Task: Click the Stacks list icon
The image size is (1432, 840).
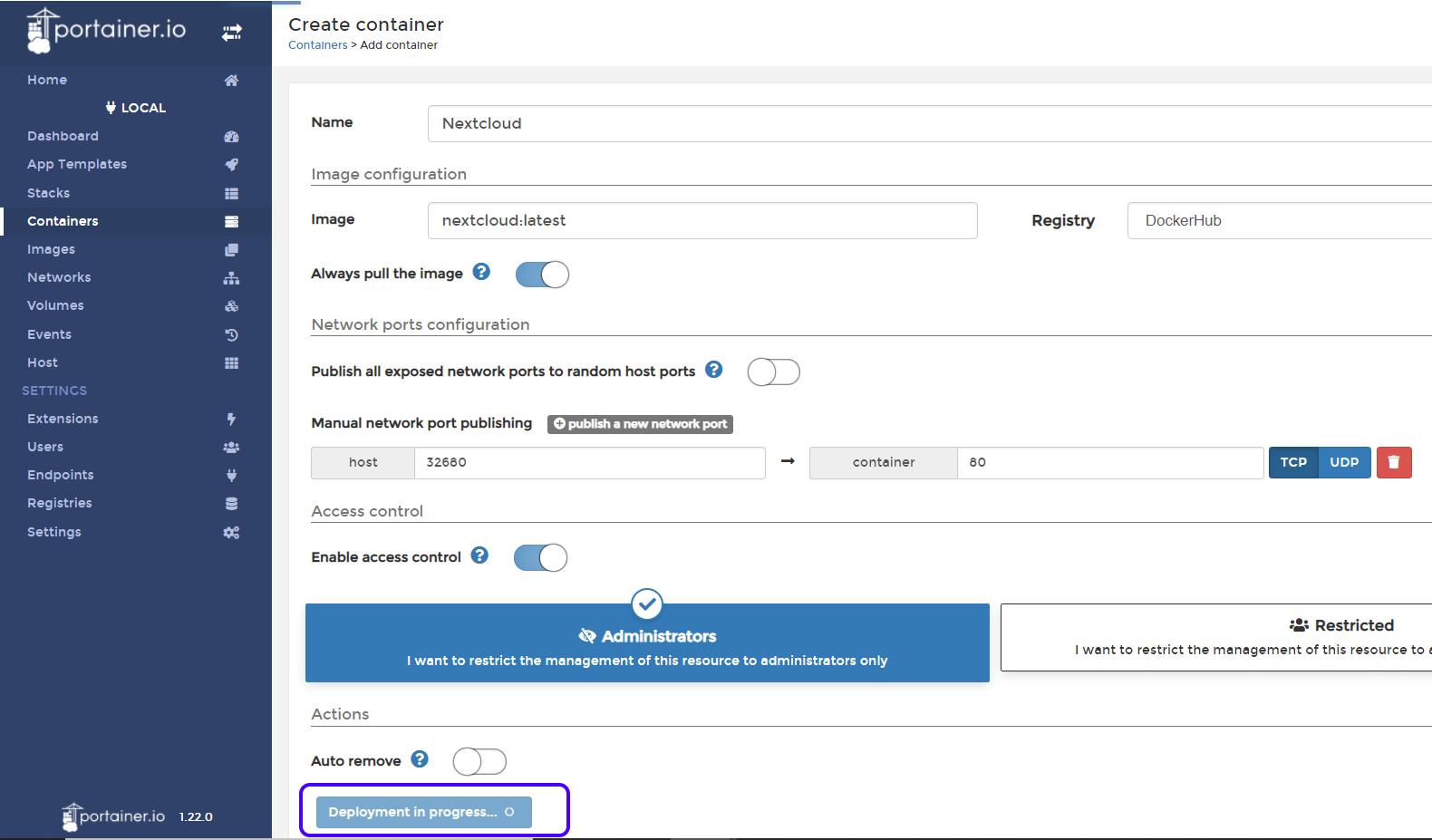Action: pyautogui.click(x=231, y=193)
